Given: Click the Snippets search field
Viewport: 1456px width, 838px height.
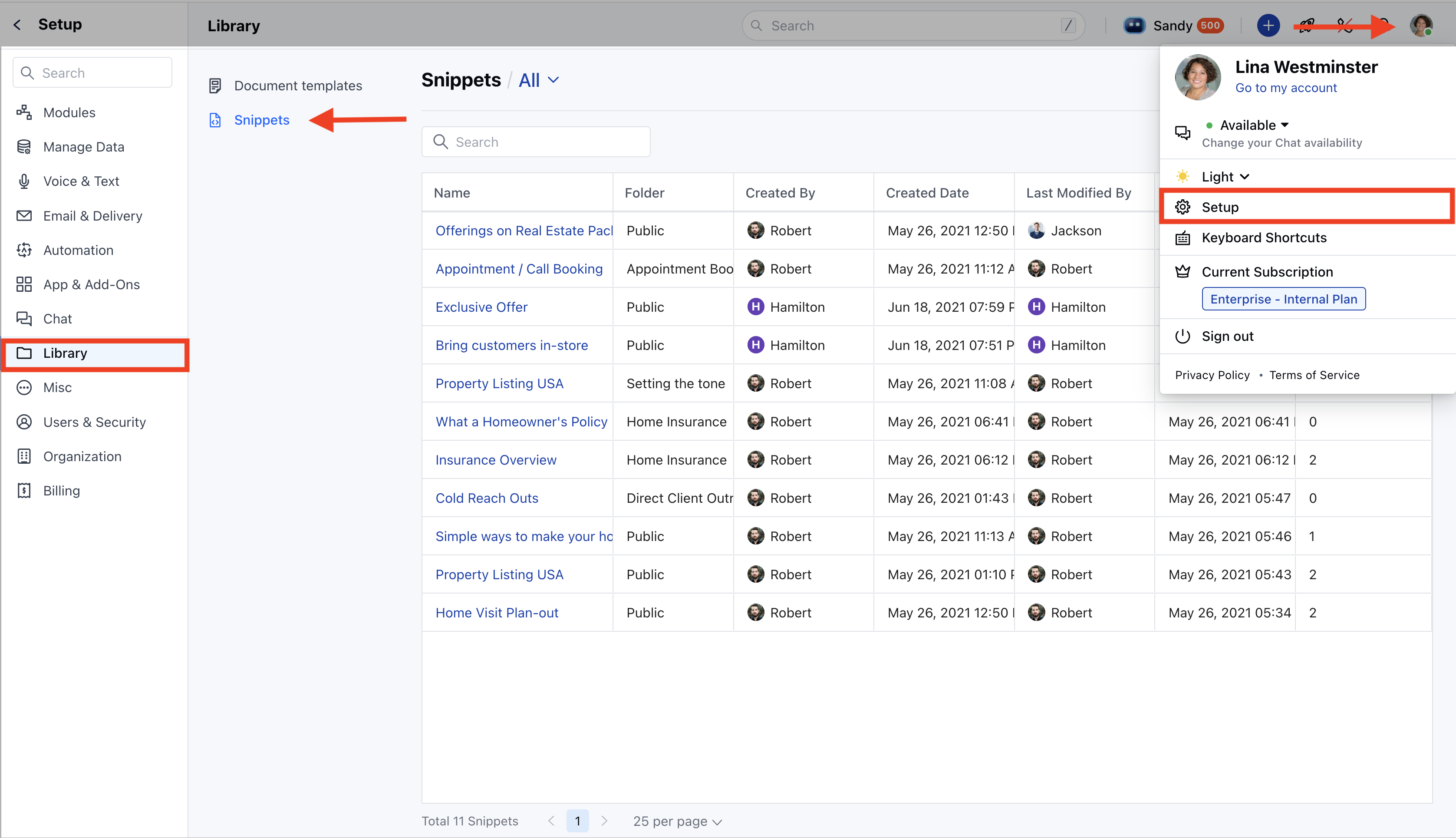Looking at the screenshot, I should [x=536, y=142].
